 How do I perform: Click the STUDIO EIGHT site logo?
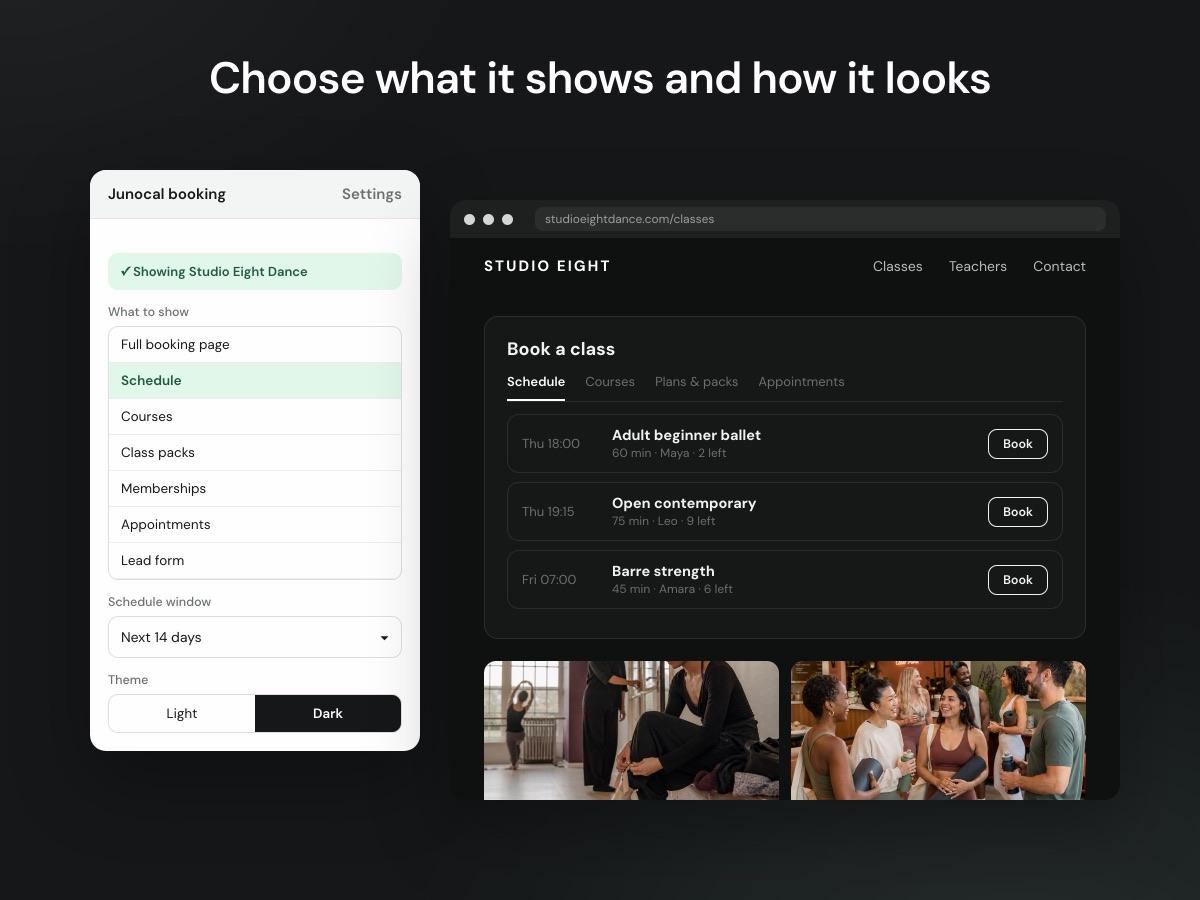(x=547, y=266)
